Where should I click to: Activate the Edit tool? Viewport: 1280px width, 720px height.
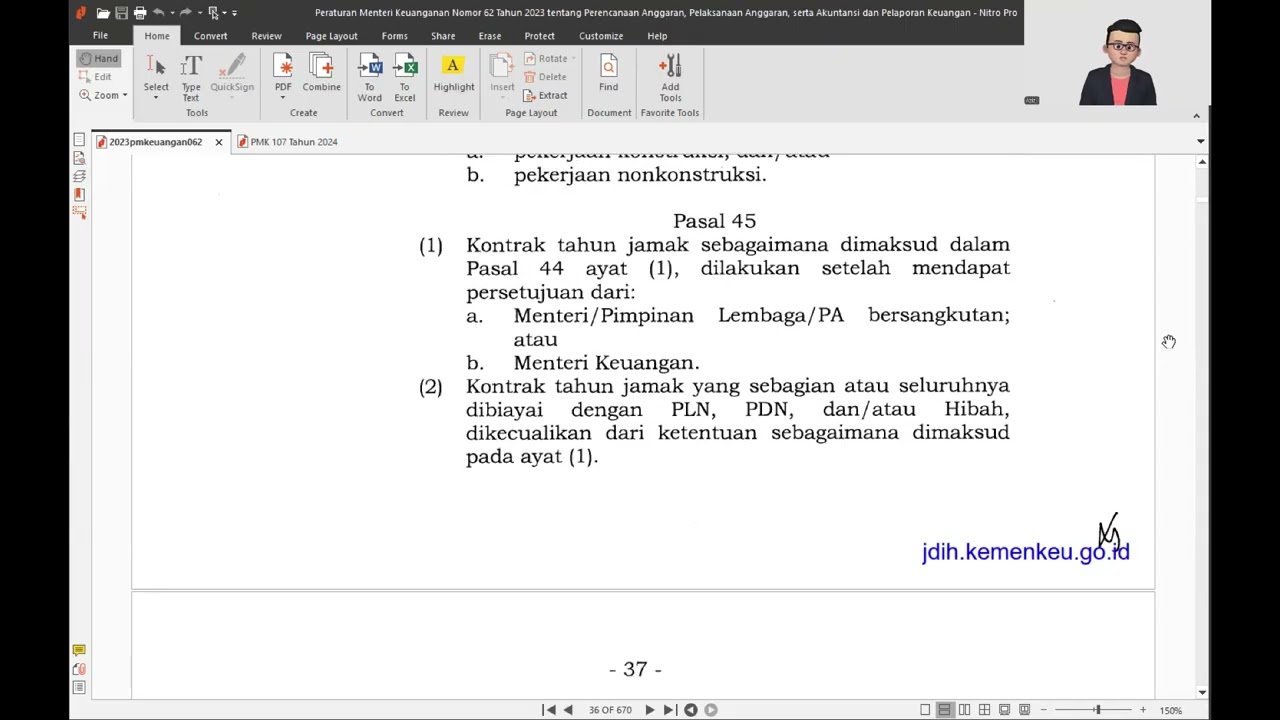[x=96, y=77]
